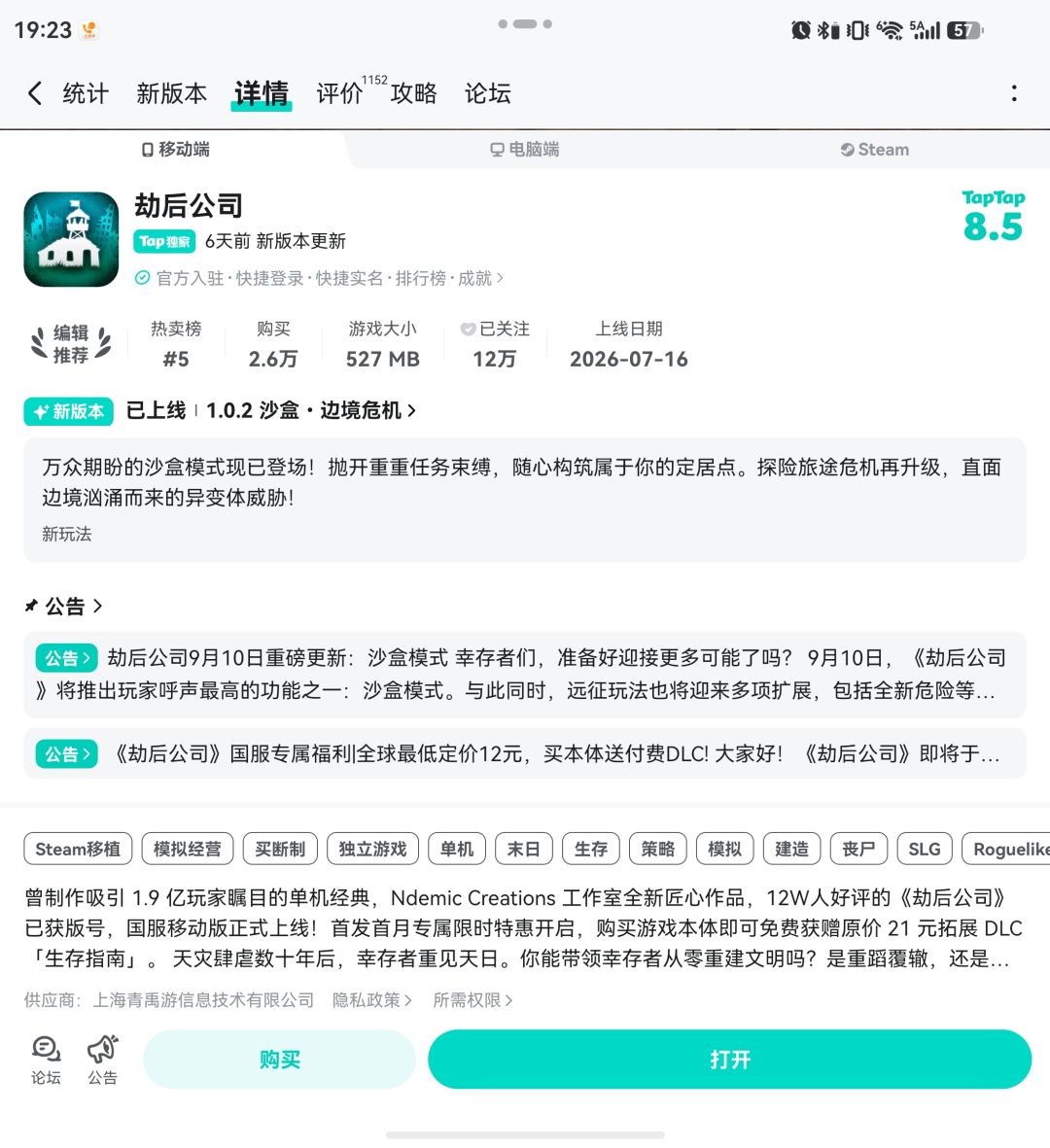Select the 末日 tag
This screenshot has width=1050, height=1148.
(523, 850)
